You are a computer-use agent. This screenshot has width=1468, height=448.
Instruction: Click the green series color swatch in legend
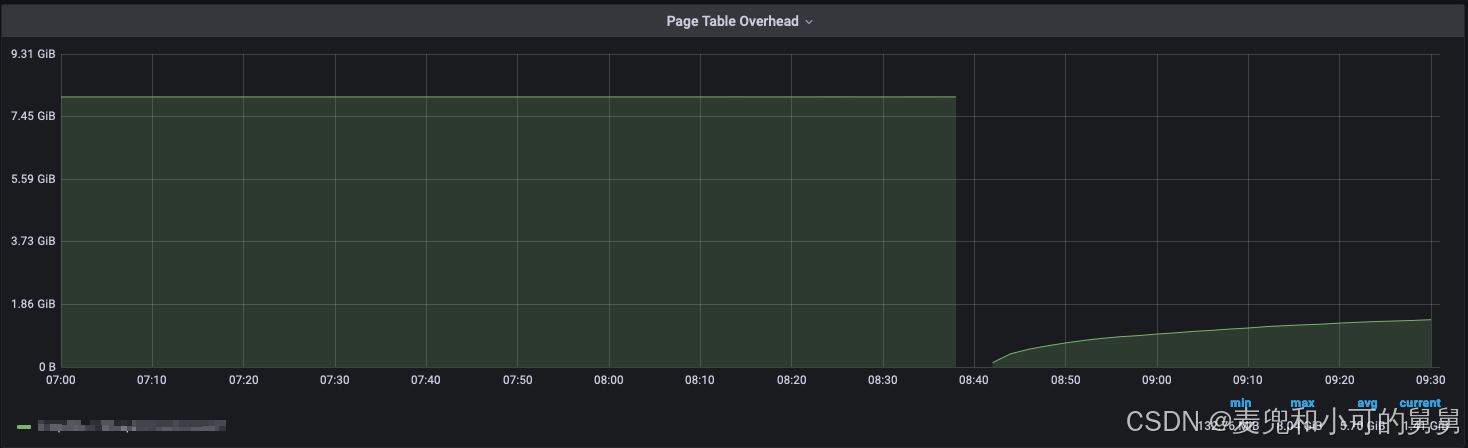(x=24, y=426)
